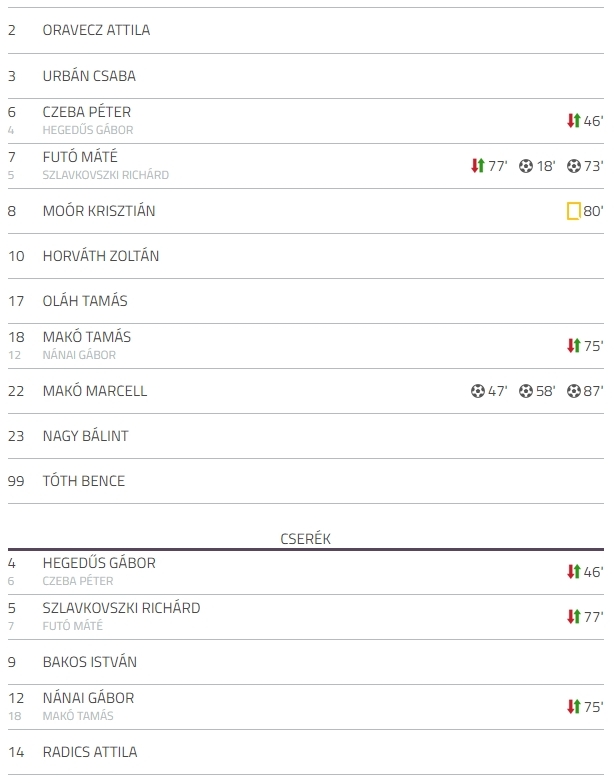Open substitute Radics Attila
Screen dimensions: 616x783
(x=90, y=752)
